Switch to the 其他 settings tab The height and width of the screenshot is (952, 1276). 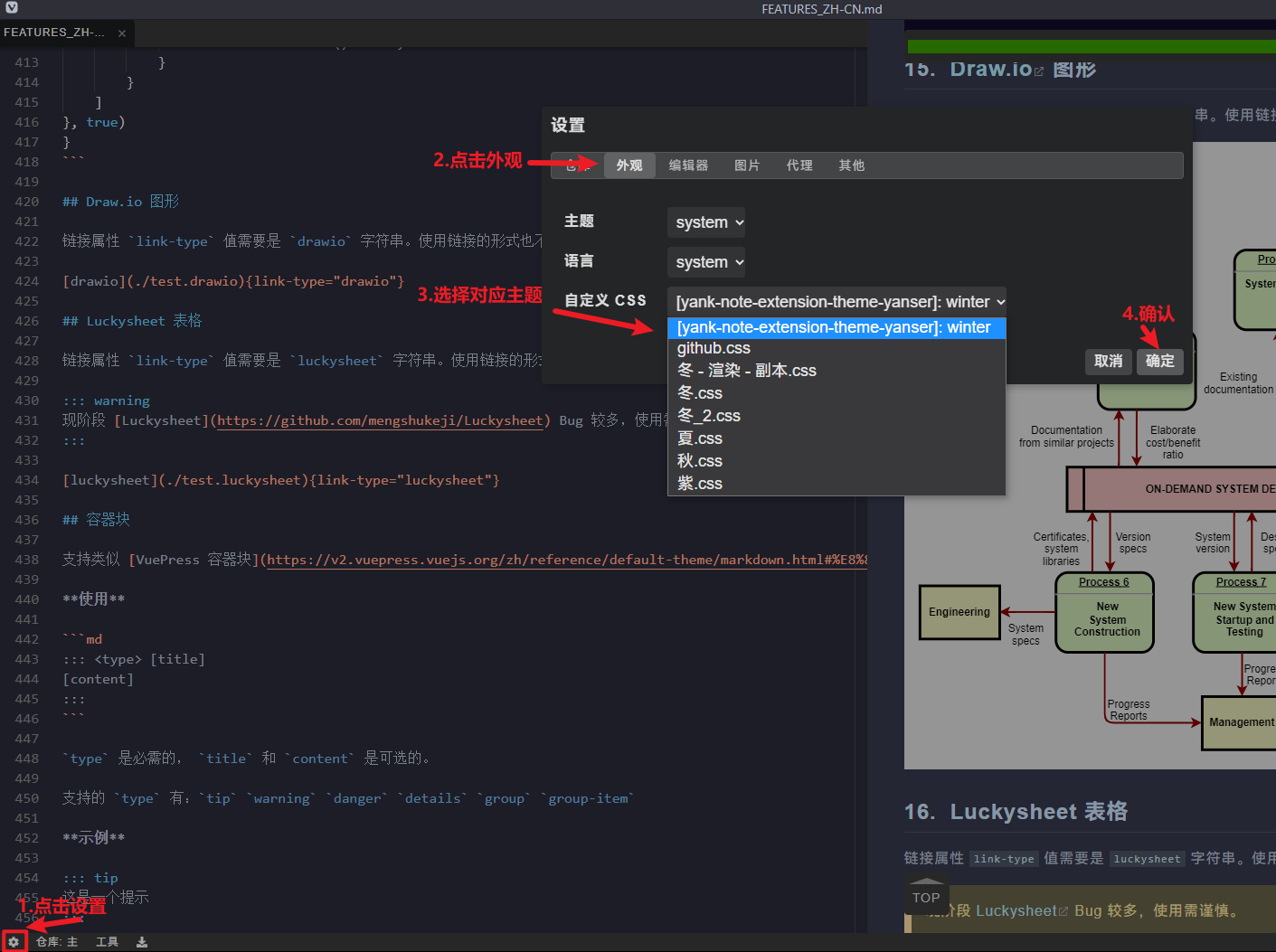pos(851,165)
